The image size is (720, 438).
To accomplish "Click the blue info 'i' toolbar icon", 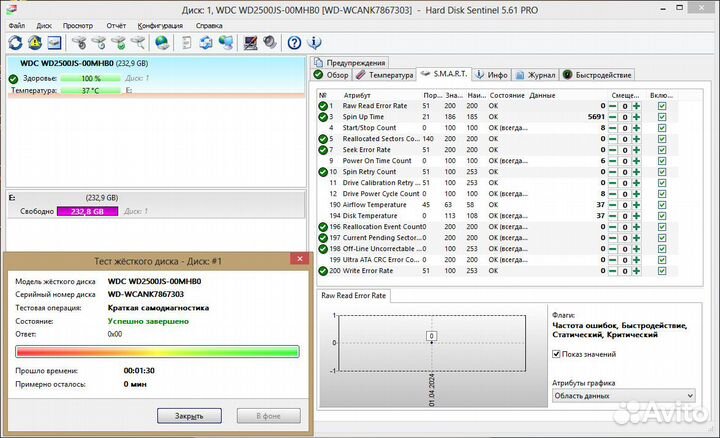I will (x=316, y=43).
